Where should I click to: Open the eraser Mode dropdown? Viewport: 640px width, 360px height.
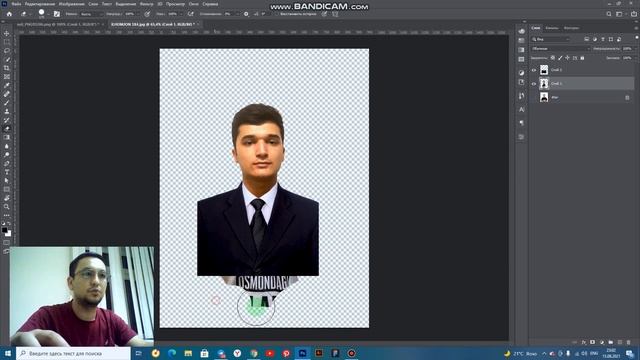tap(91, 14)
